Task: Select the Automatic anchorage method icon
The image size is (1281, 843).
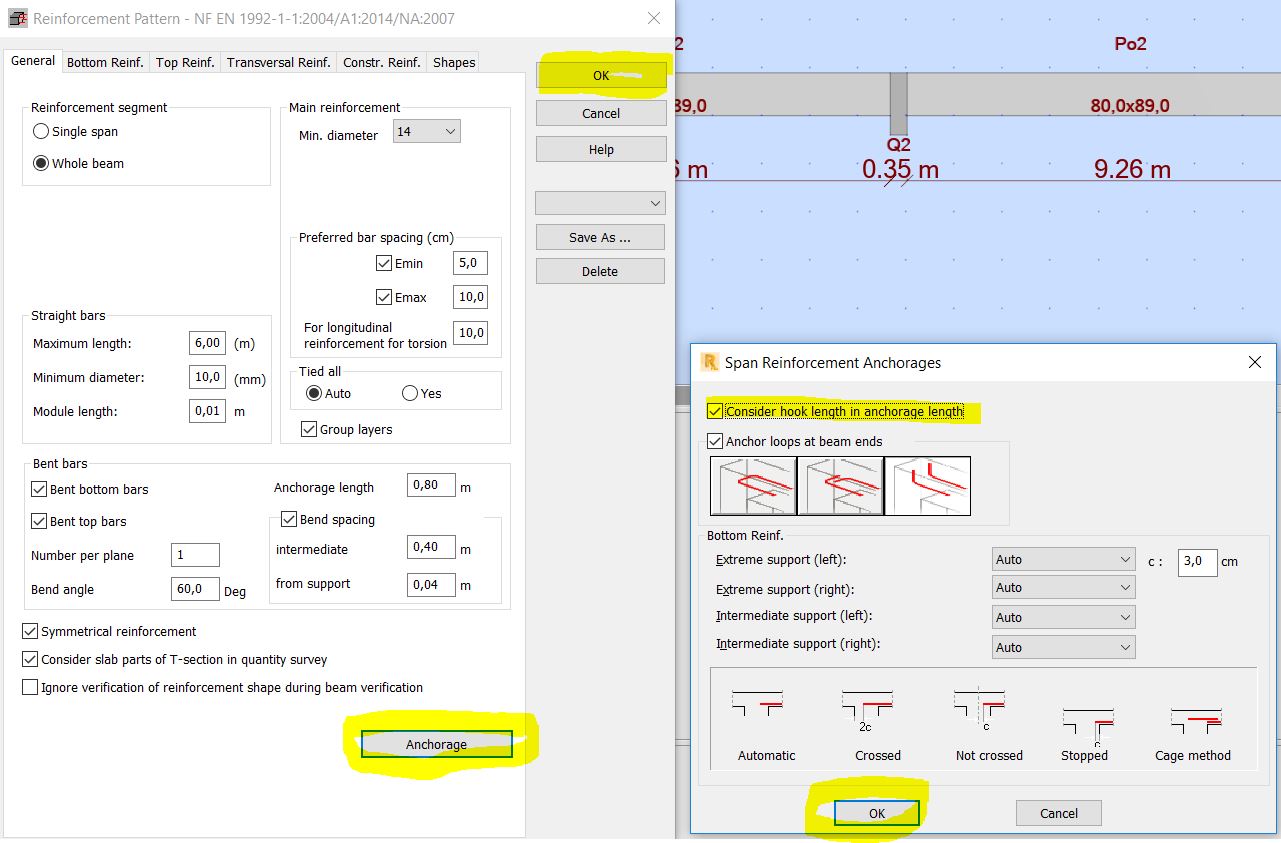Action: [756, 710]
